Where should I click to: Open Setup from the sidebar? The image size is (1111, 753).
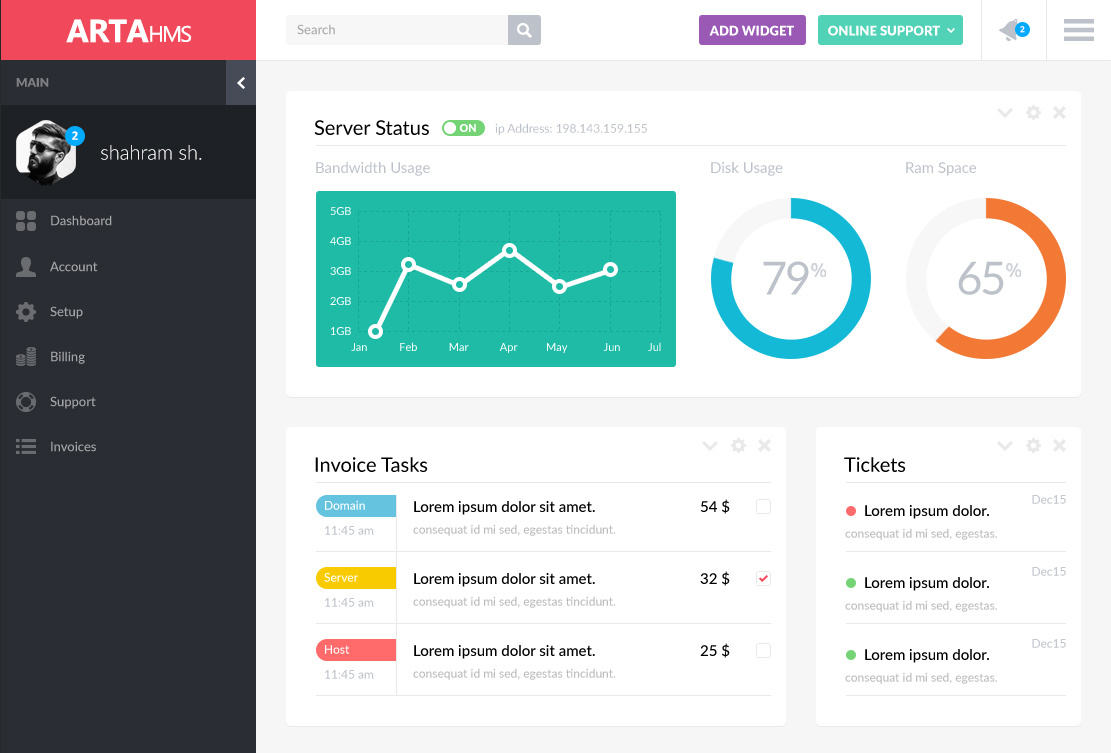(68, 311)
